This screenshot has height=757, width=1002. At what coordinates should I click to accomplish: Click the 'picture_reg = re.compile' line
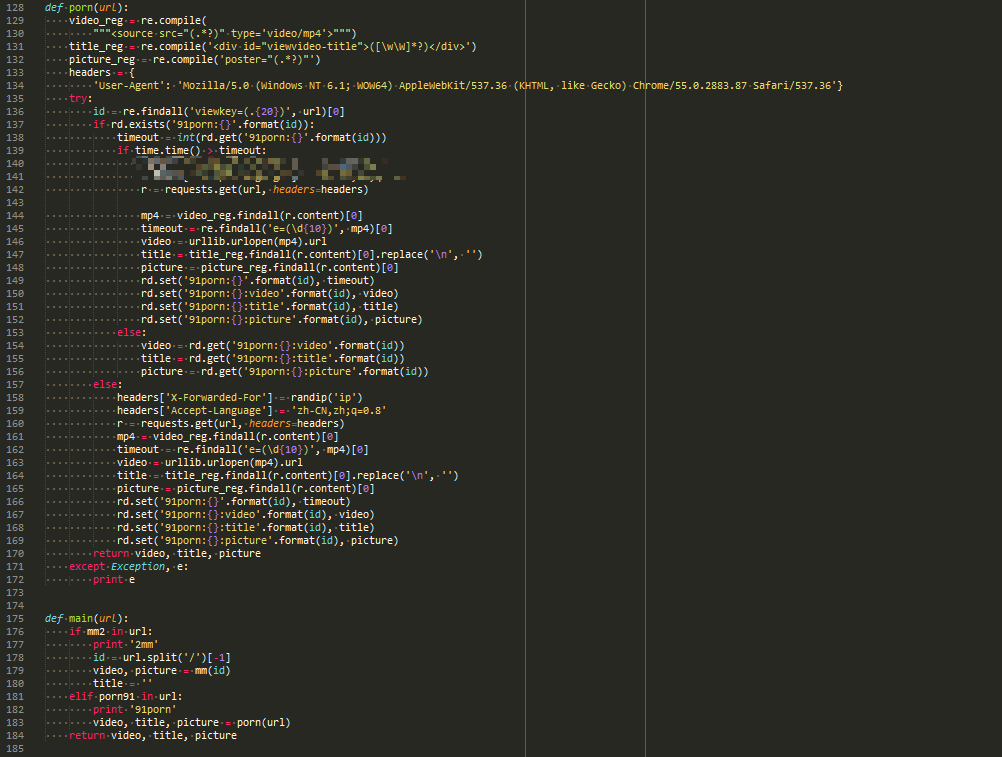tap(195, 59)
